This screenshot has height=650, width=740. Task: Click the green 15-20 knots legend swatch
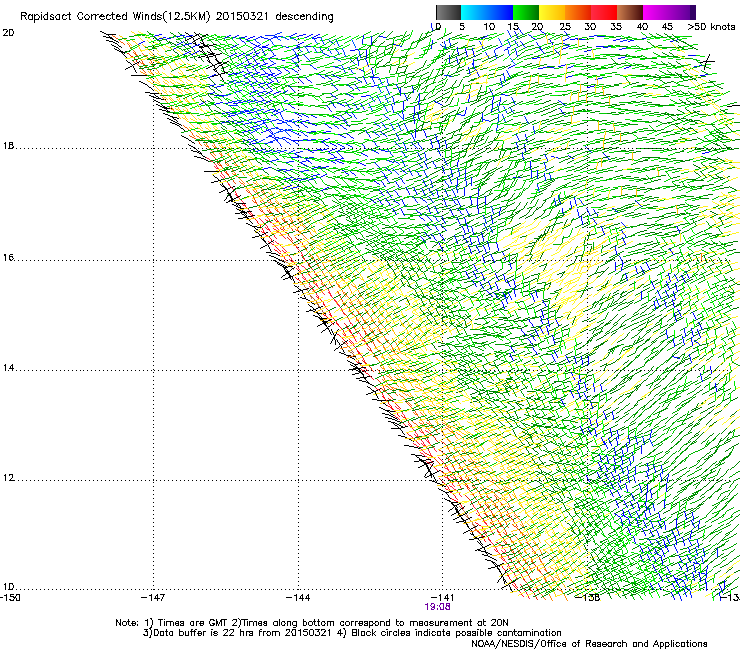click(526, 12)
